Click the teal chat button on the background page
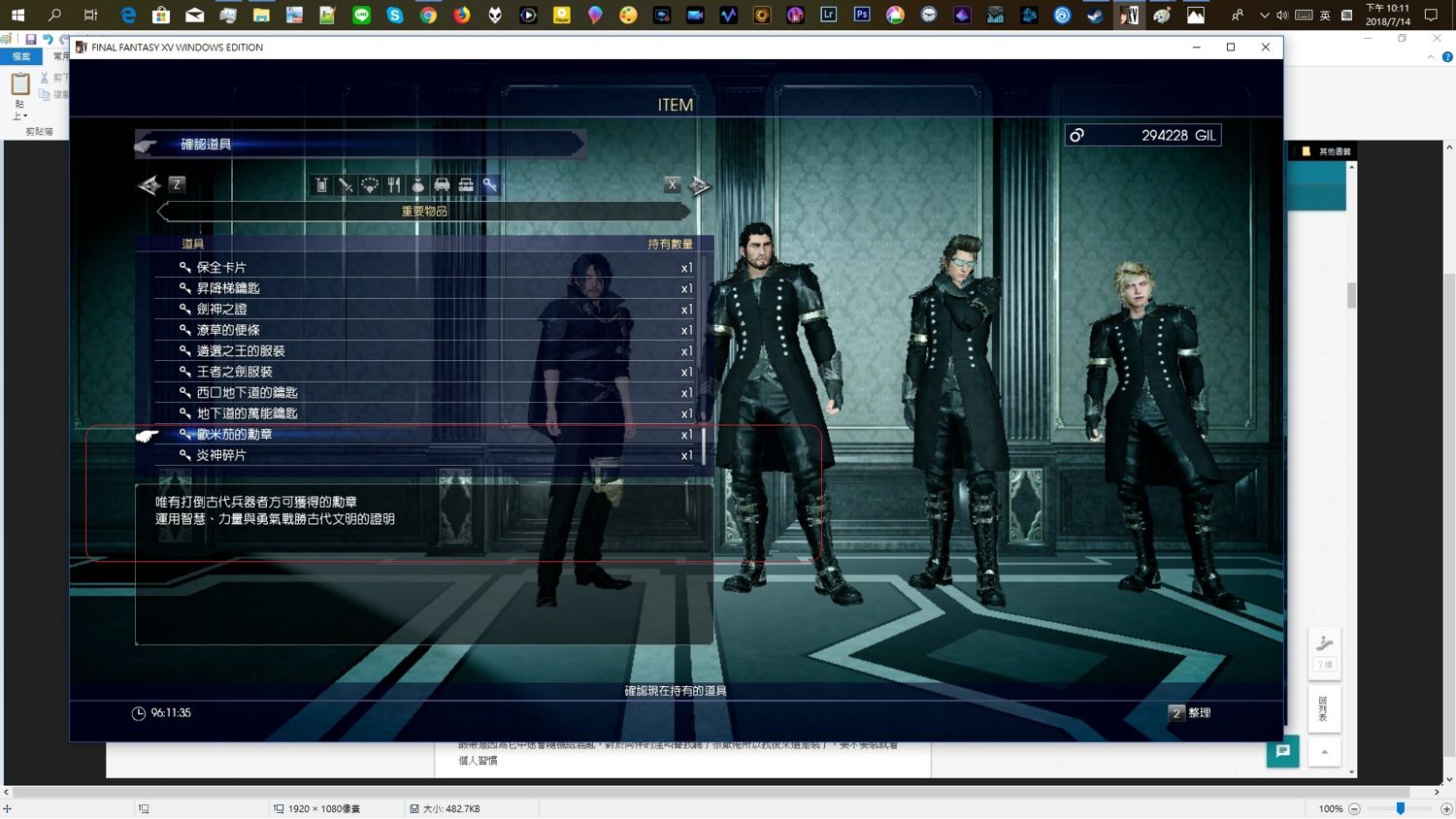This screenshot has width=1456, height=819. tap(1282, 751)
